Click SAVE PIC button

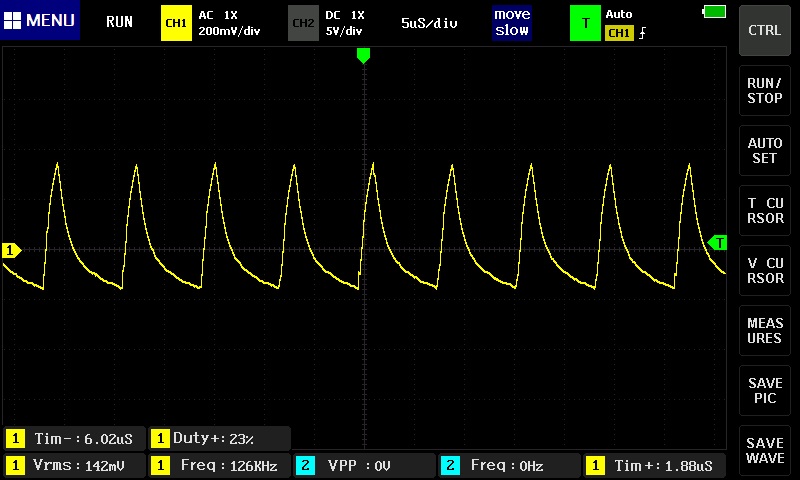[x=764, y=390]
